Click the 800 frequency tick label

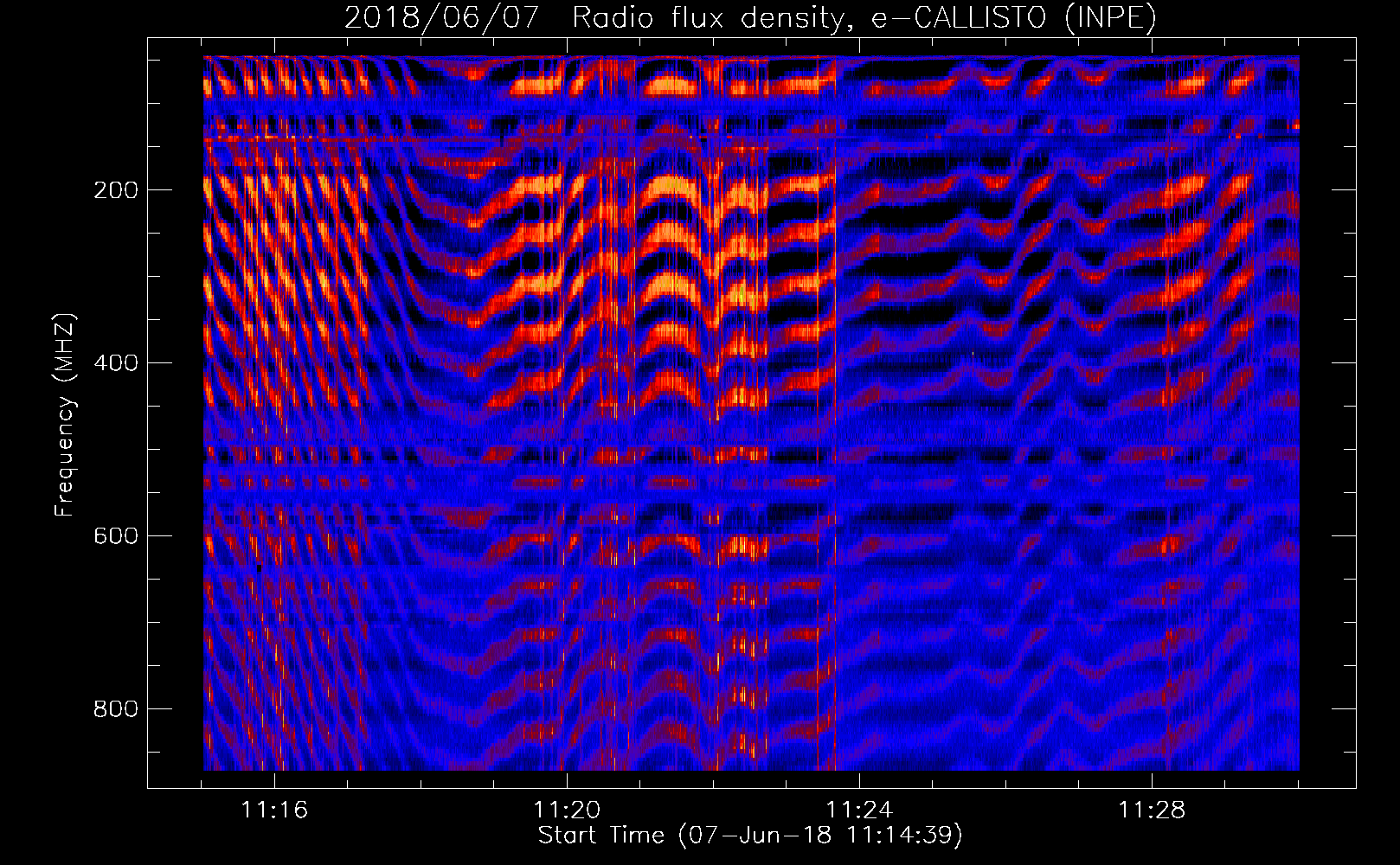pos(116,709)
